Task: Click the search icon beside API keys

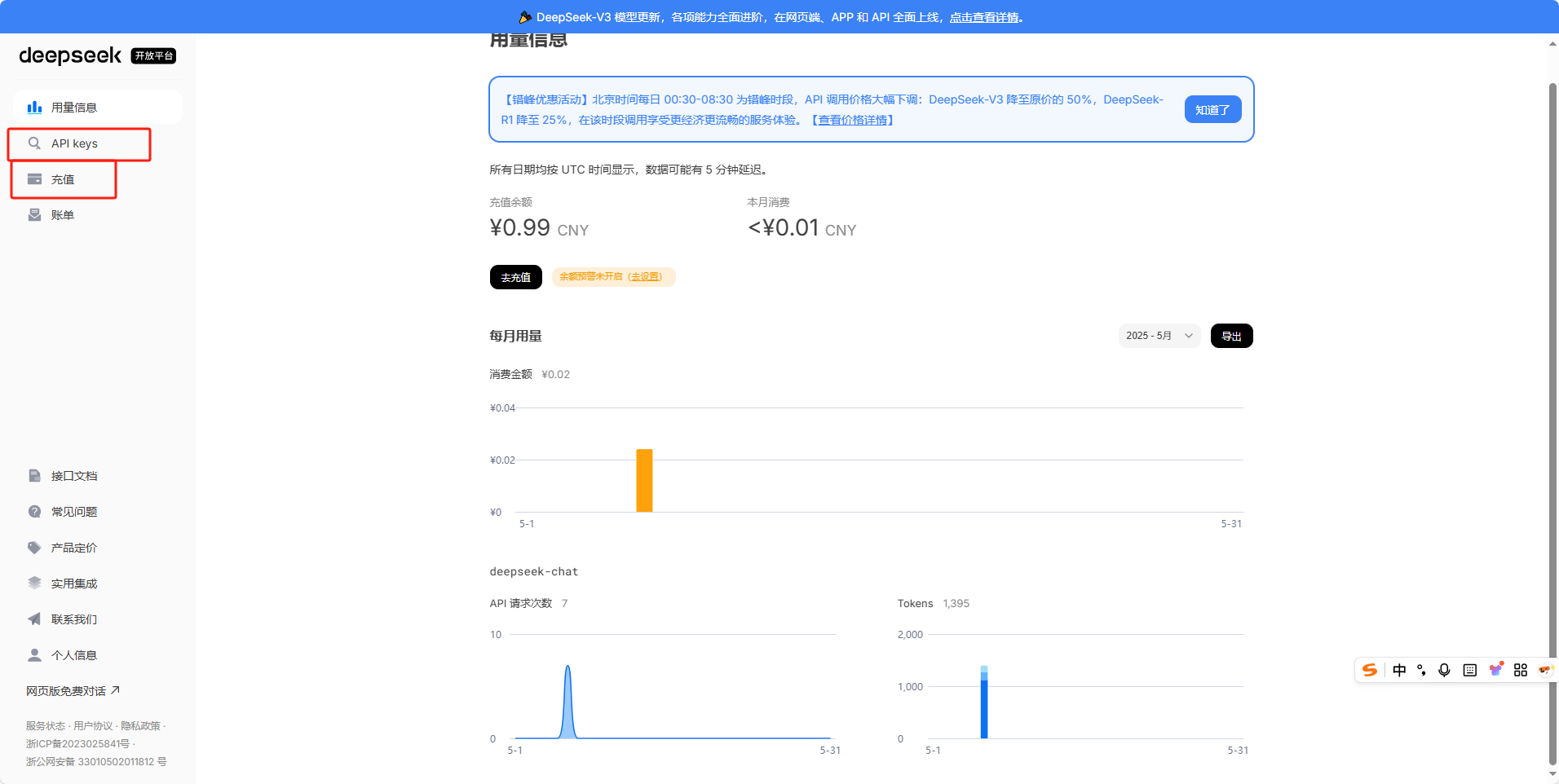Action: [34, 143]
